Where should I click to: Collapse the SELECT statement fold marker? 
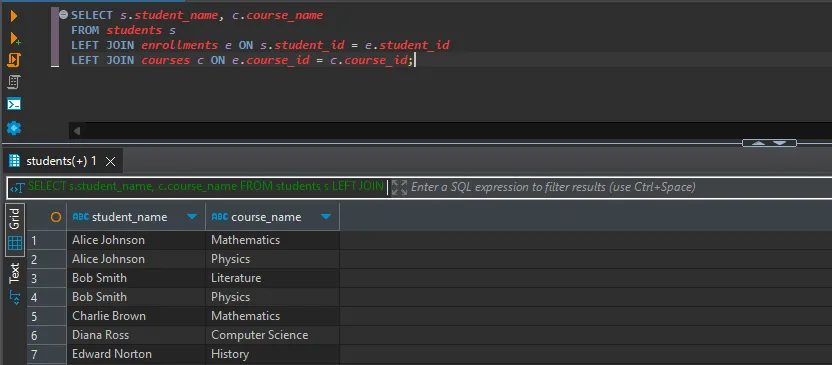point(64,15)
